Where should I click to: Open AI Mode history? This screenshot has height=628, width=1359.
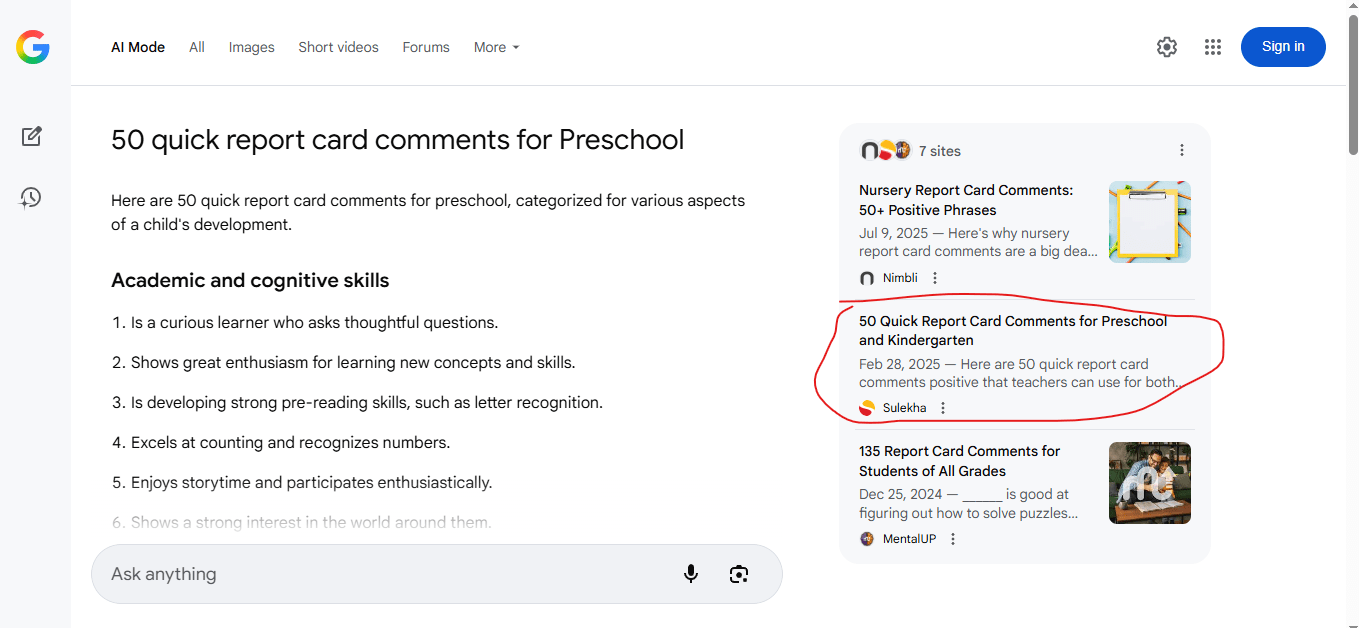tap(32, 198)
